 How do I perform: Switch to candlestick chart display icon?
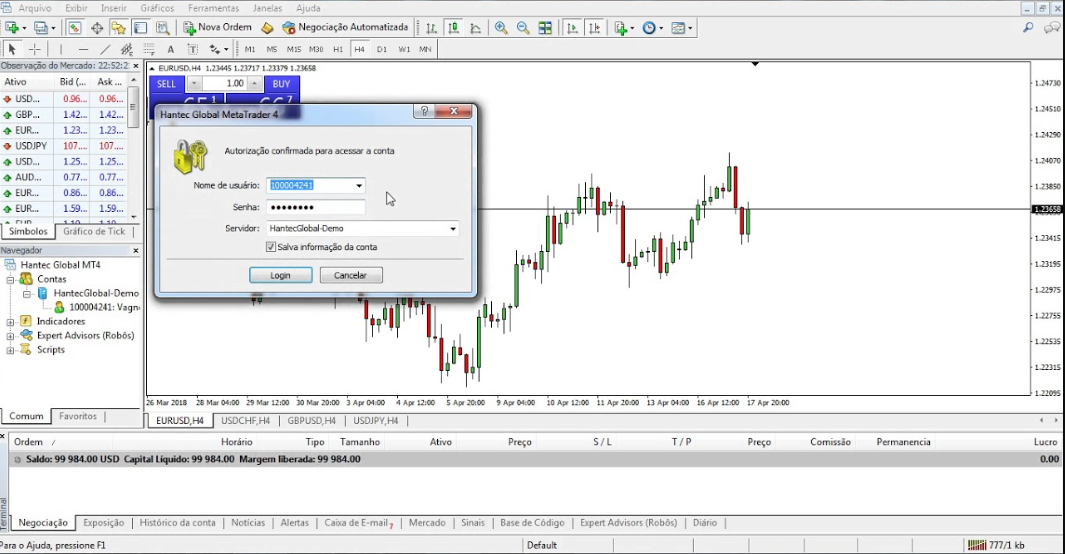click(453, 28)
